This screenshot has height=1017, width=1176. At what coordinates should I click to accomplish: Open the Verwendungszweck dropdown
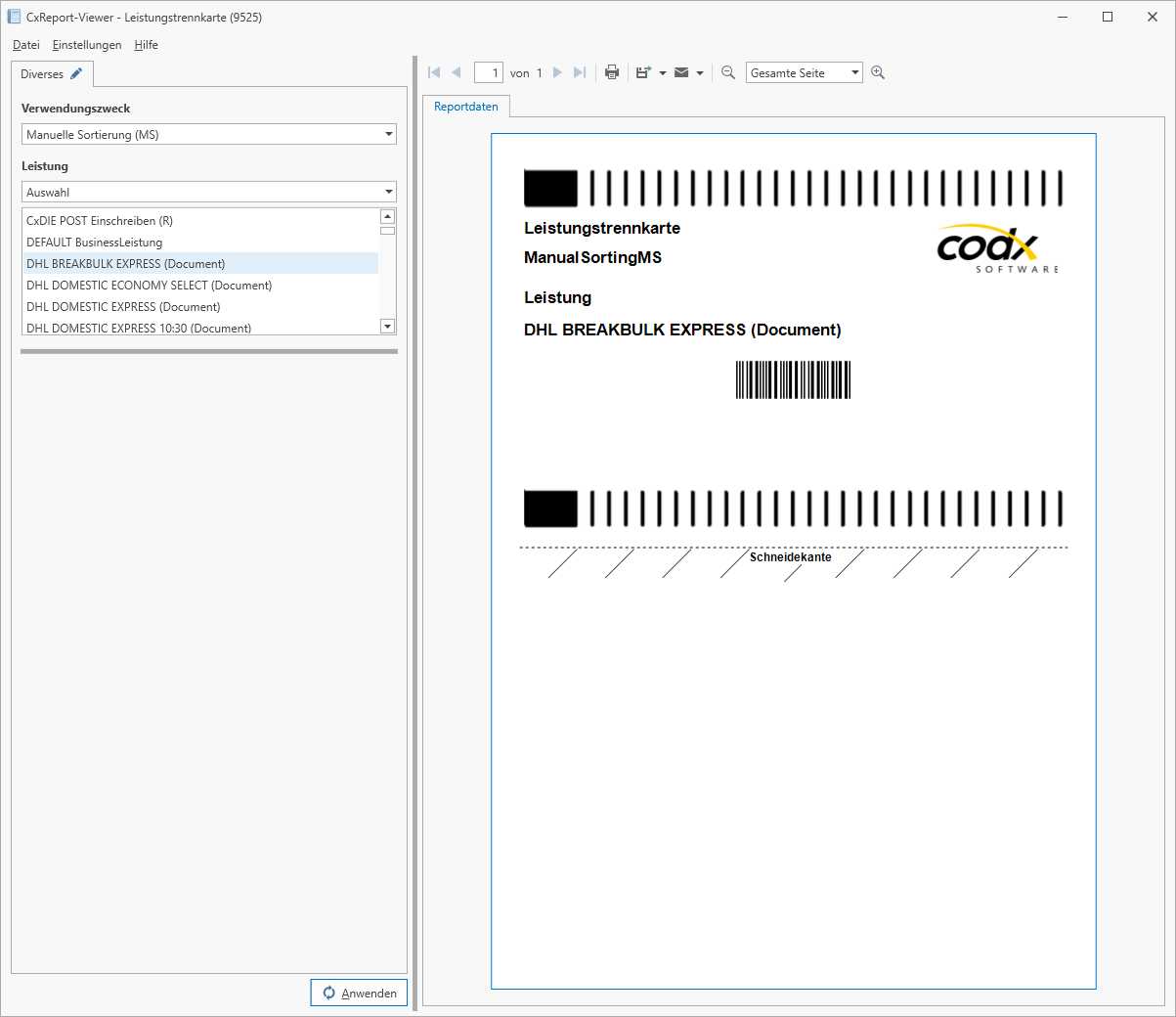209,135
